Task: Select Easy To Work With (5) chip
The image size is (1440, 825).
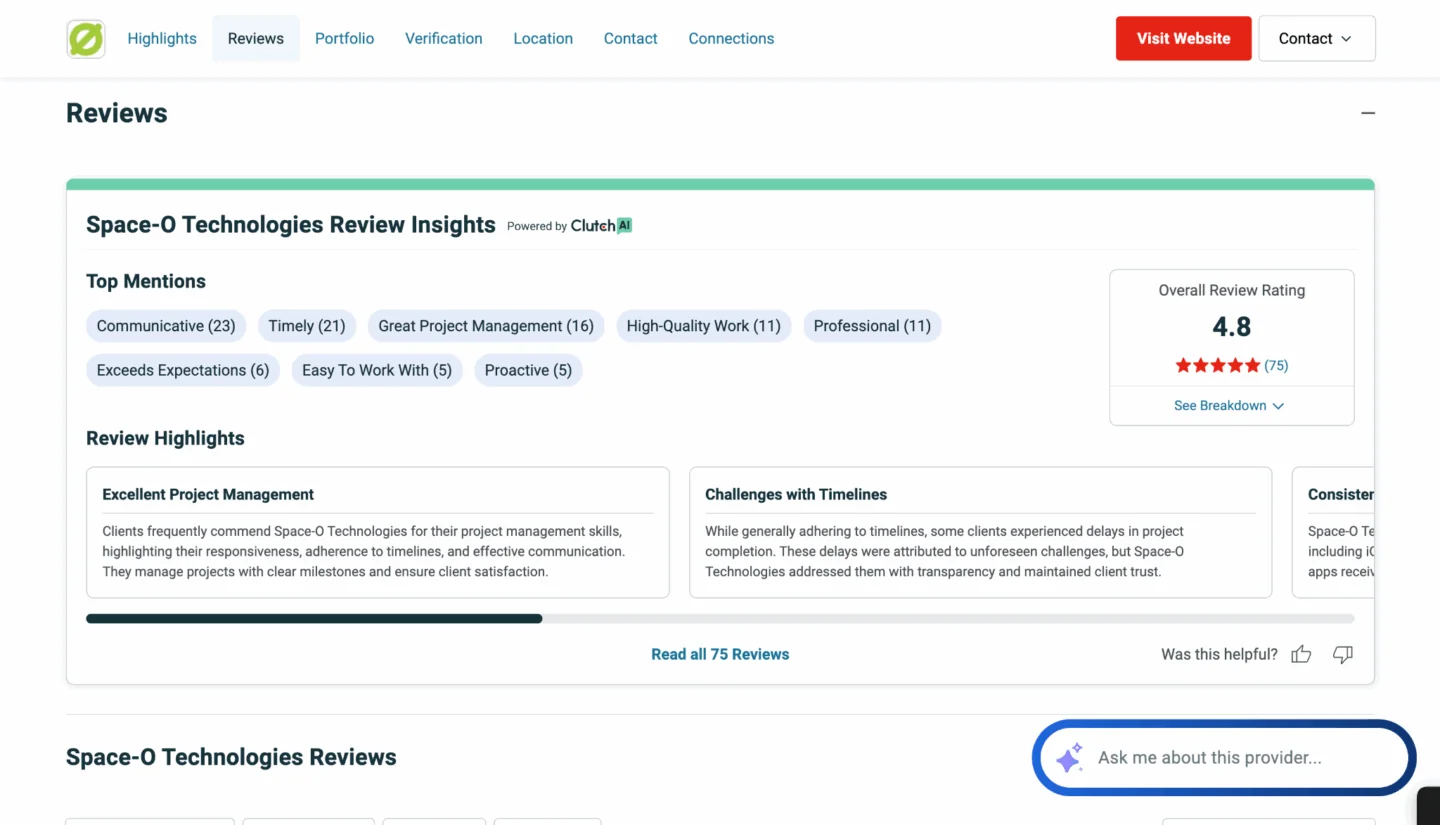Action: (x=377, y=370)
